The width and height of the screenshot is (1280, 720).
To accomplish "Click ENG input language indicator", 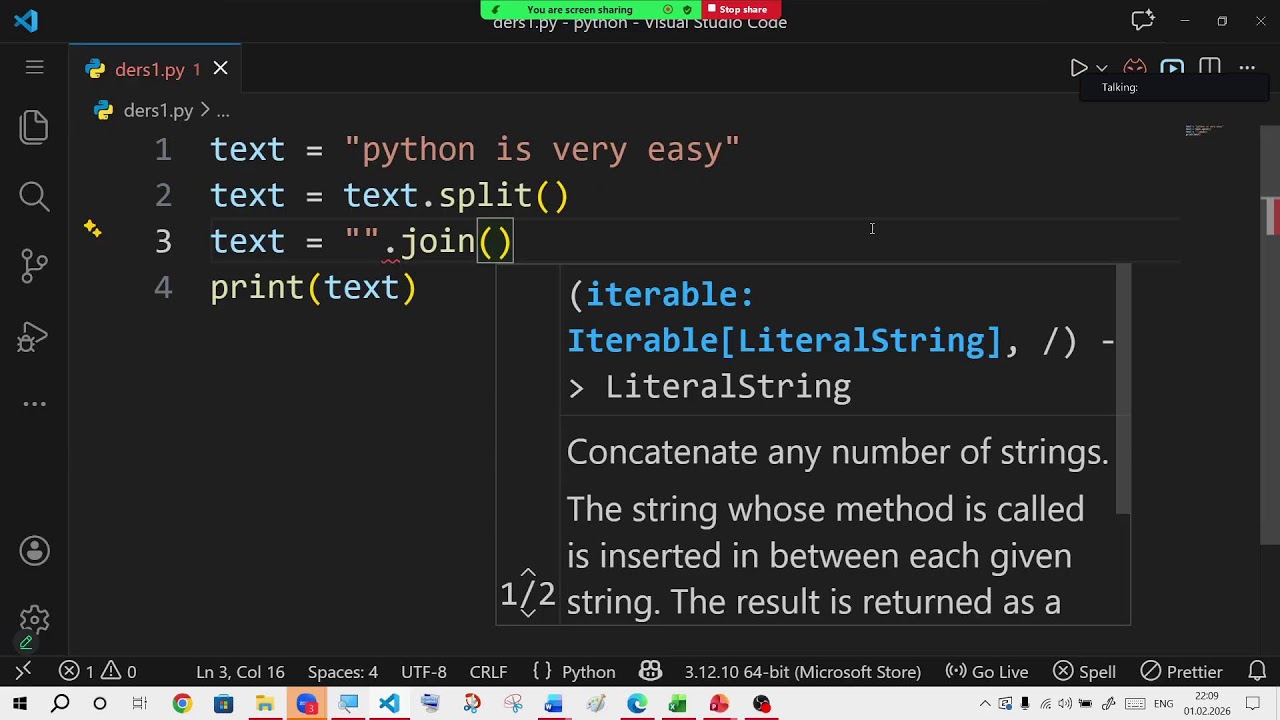I will (1163, 704).
